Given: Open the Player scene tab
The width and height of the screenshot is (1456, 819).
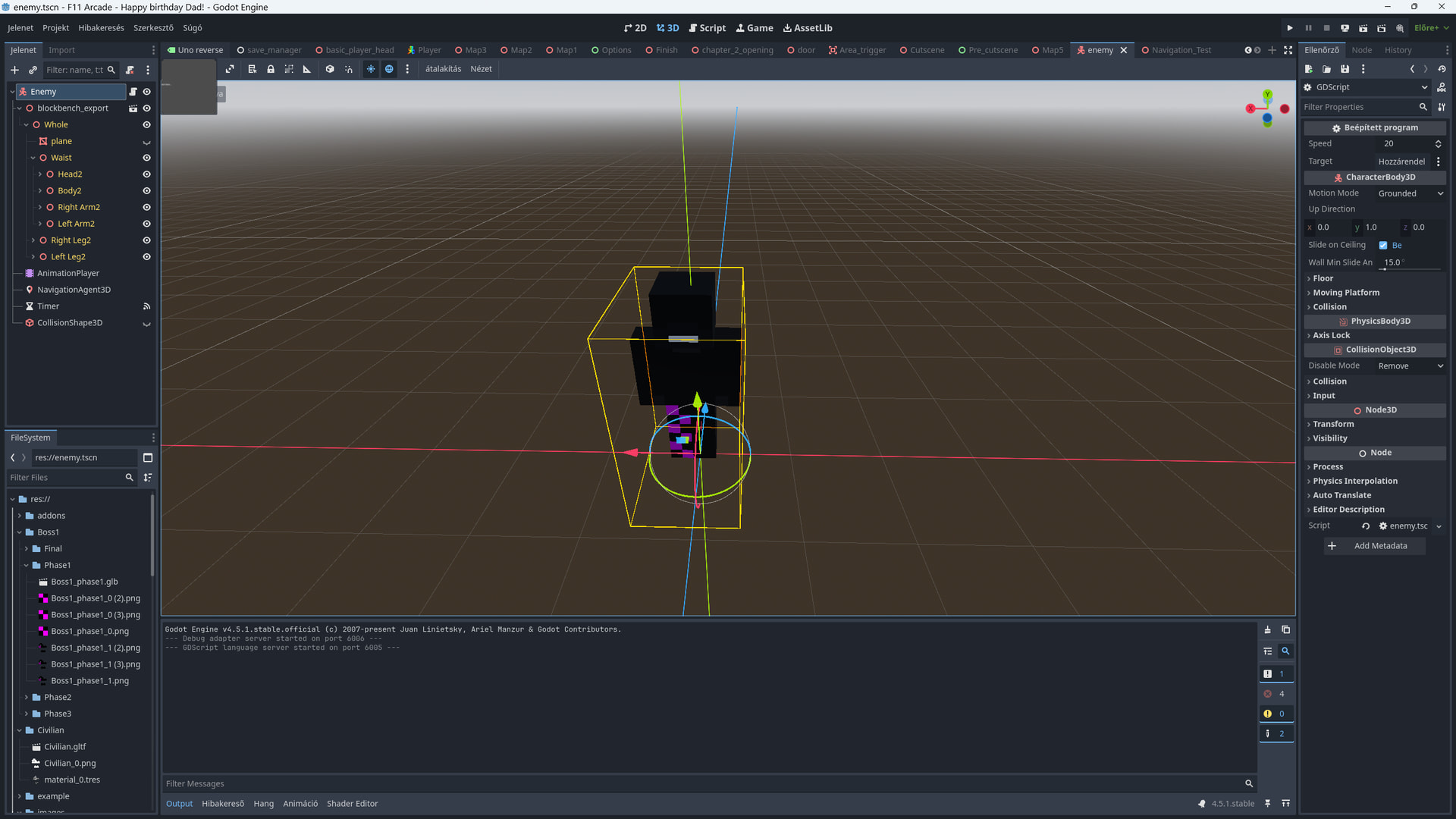Looking at the screenshot, I should pyautogui.click(x=423, y=50).
